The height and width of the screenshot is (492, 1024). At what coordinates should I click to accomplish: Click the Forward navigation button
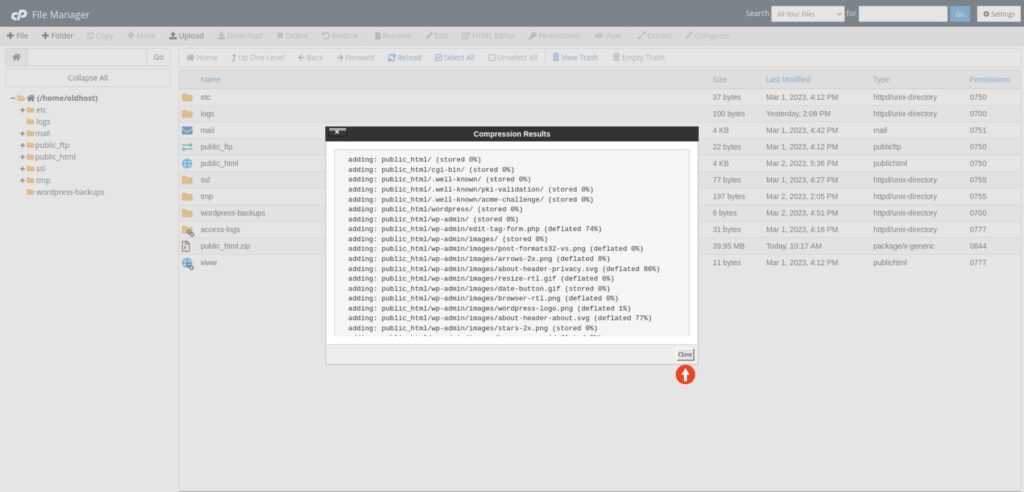(x=355, y=57)
